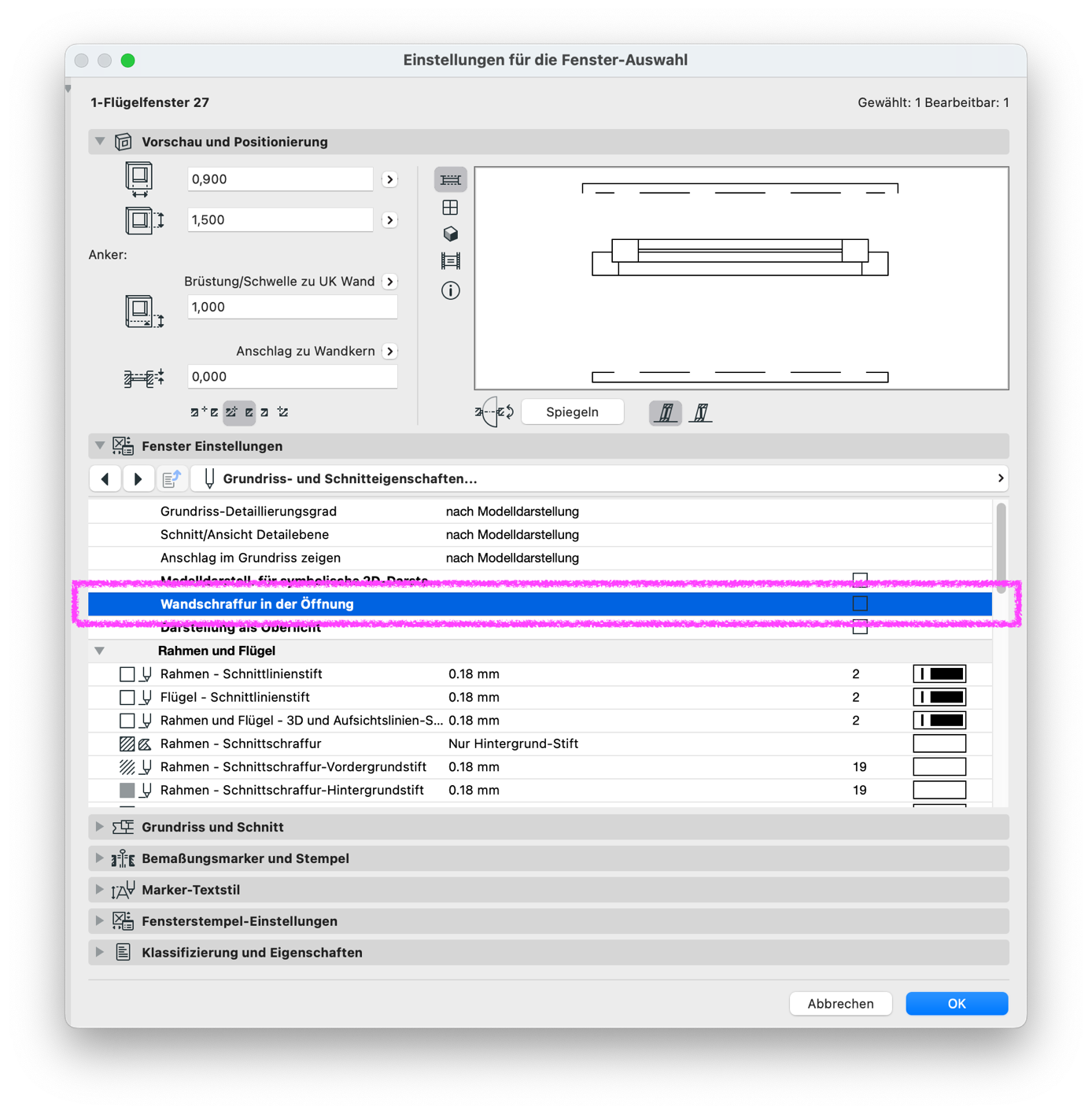Go to next settings page arrow
Viewport: 1092px width, 1114px height.
(x=138, y=479)
